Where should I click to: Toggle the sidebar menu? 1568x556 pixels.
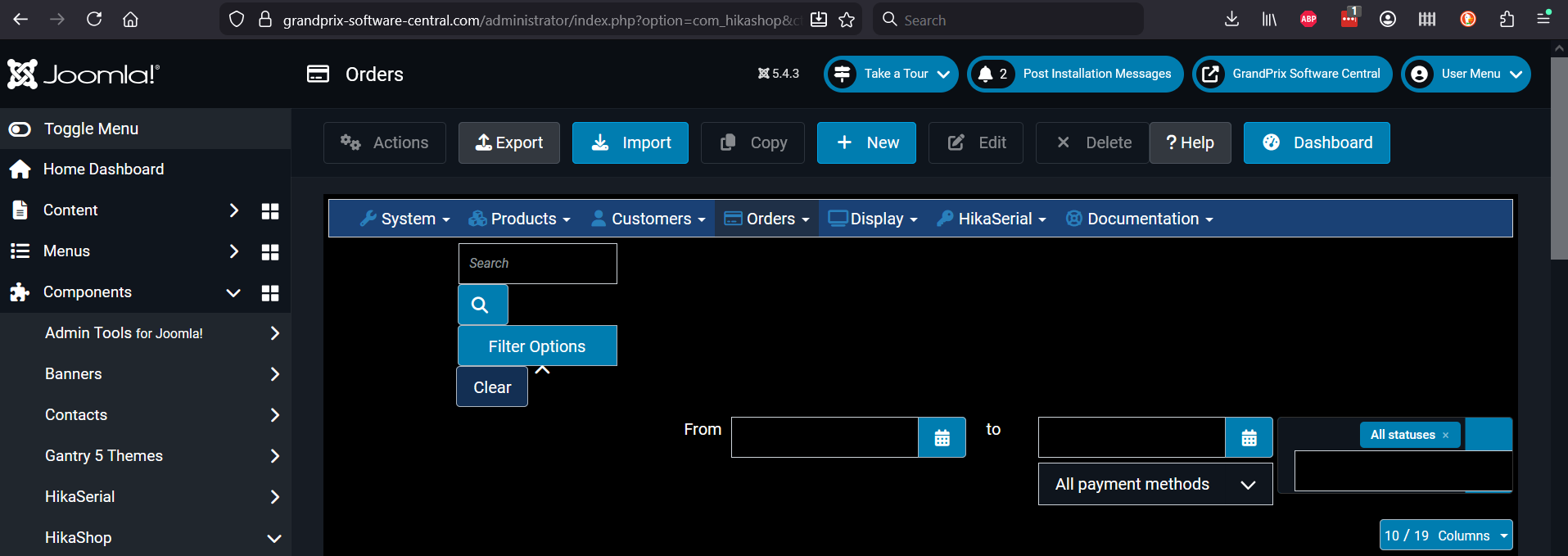point(145,129)
